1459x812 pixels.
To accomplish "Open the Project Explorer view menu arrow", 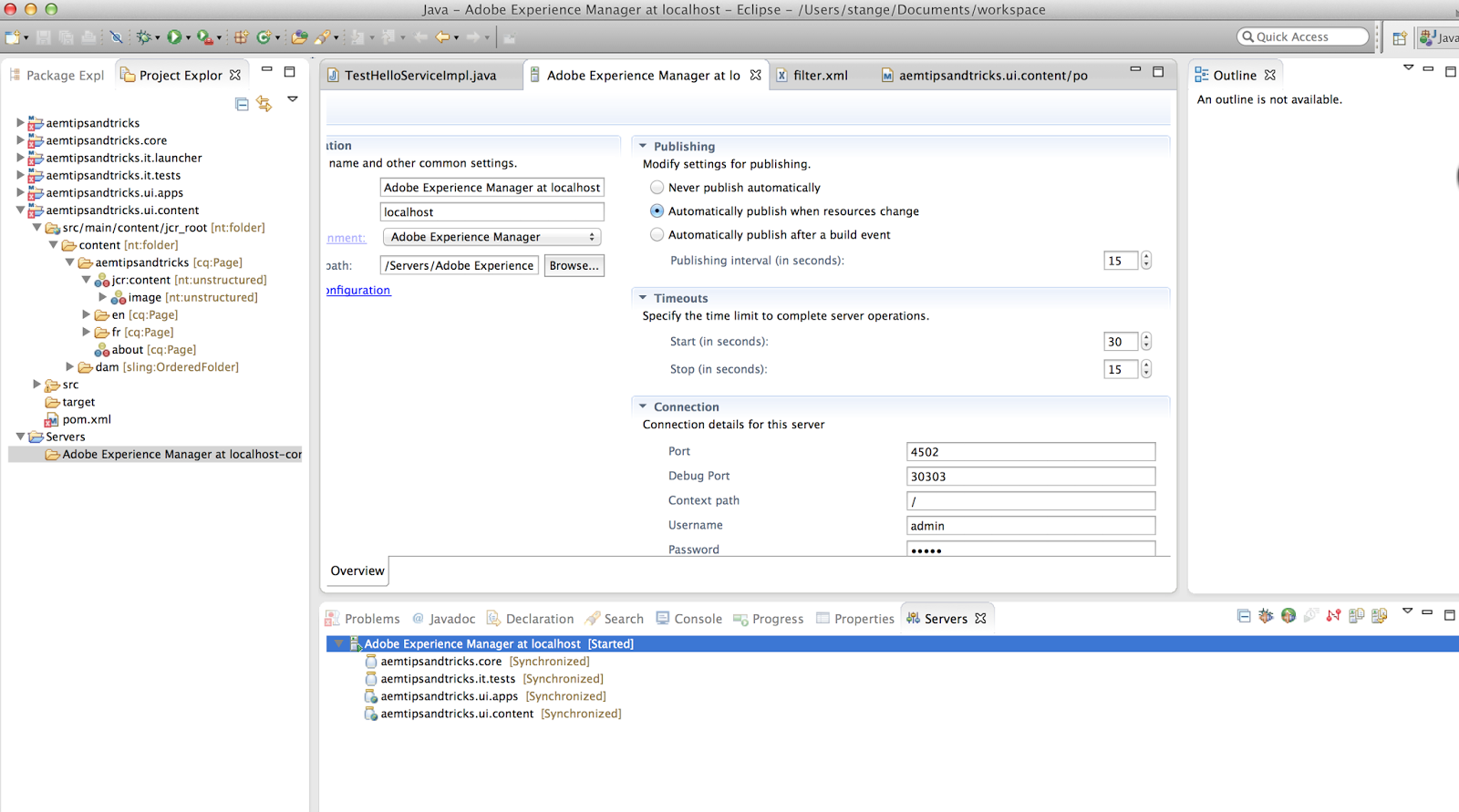I will tap(293, 99).
